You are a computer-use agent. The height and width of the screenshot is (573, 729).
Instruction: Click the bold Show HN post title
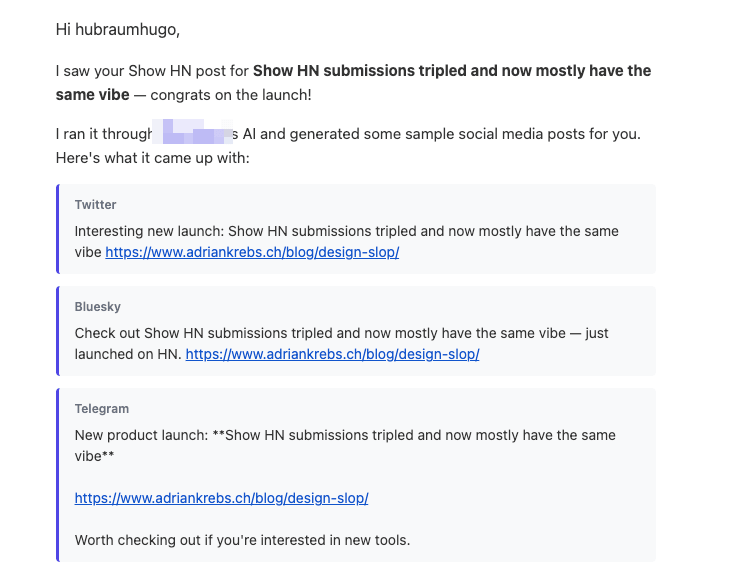pyautogui.click(x=451, y=71)
